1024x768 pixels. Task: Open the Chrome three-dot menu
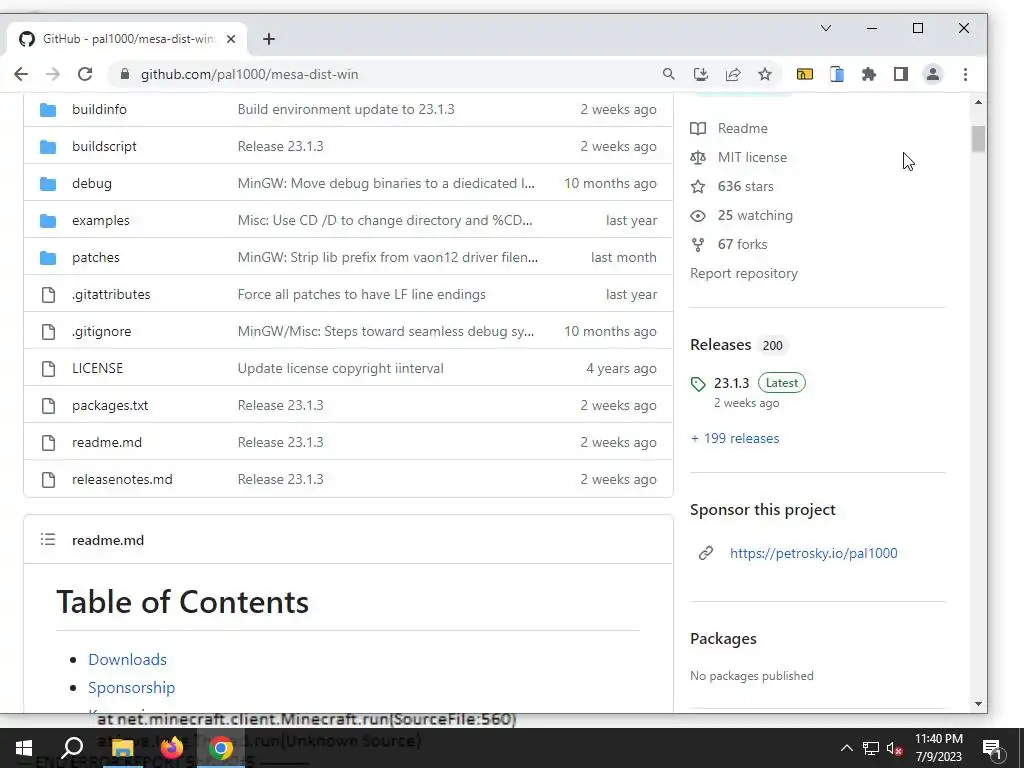(965, 74)
